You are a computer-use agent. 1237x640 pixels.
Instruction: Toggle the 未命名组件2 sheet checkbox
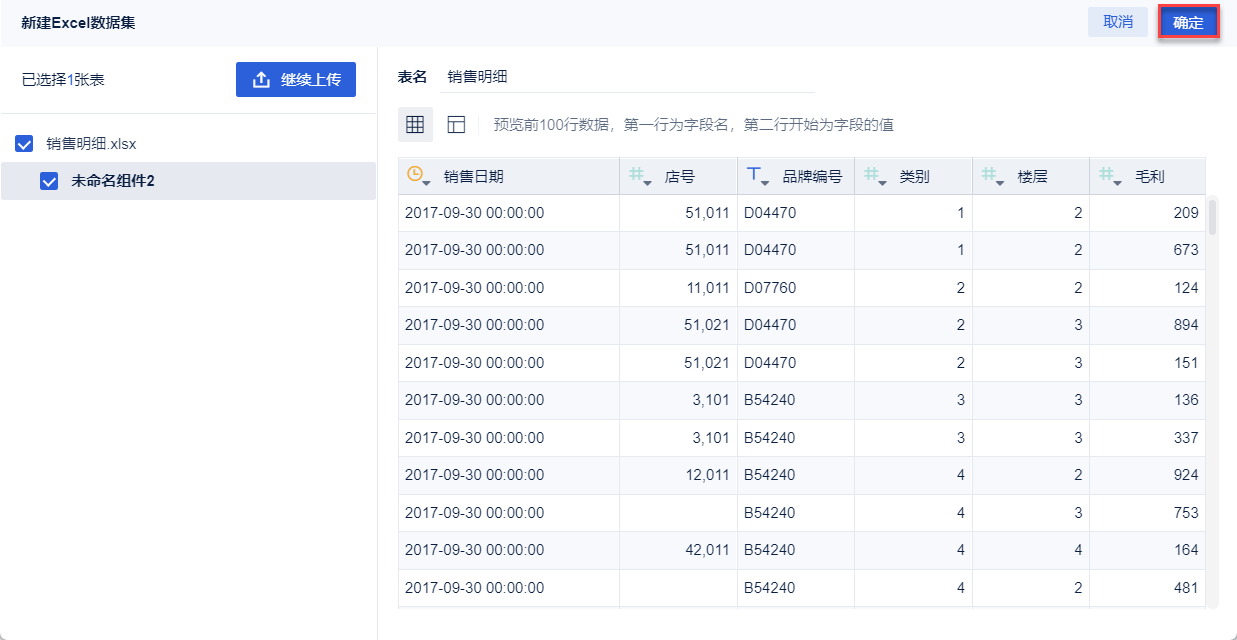pyautogui.click(x=49, y=182)
